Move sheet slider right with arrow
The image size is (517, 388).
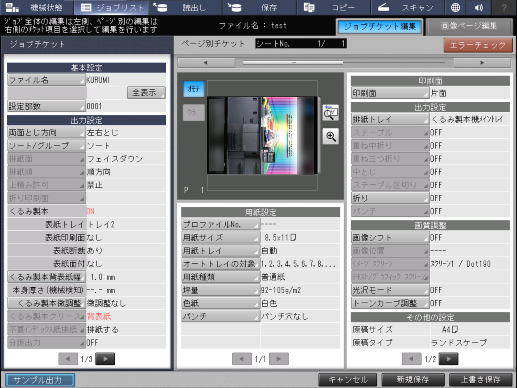coord(482,62)
